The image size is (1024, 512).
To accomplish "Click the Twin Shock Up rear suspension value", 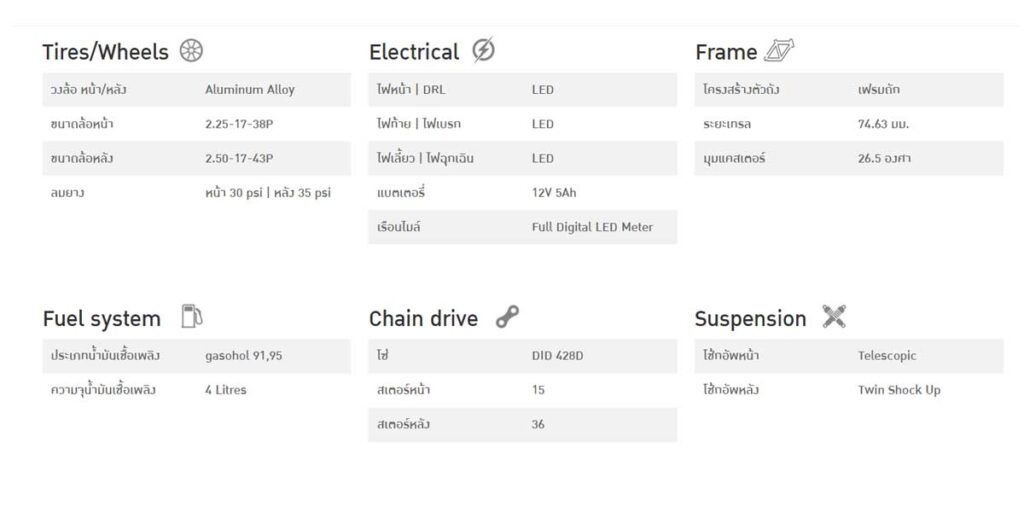I will coord(899,390).
